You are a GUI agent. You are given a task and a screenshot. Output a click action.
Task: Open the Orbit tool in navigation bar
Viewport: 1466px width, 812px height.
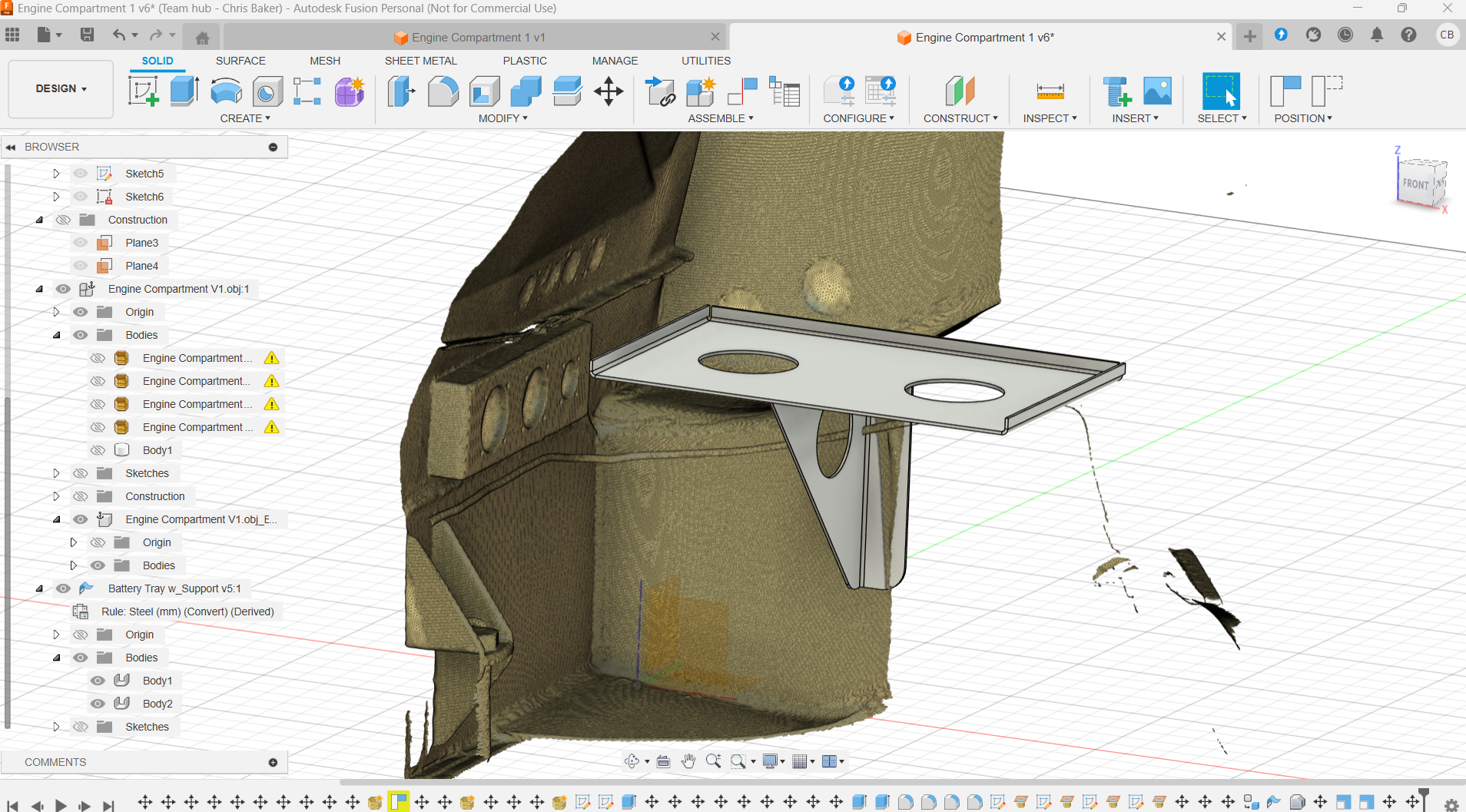pos(632,761)
